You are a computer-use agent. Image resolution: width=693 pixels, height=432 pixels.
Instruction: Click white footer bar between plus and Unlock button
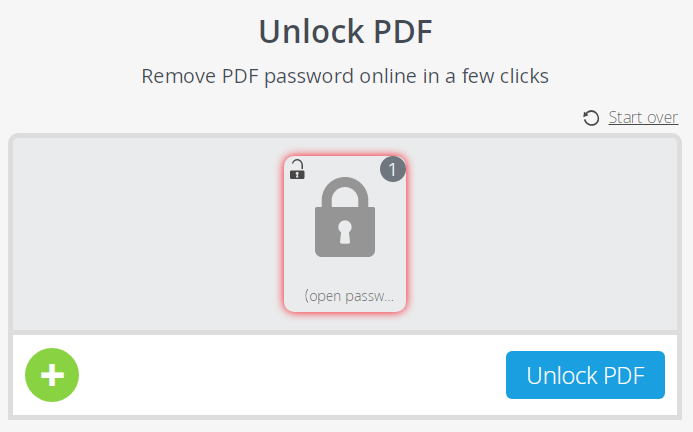(x=290, y=375)
